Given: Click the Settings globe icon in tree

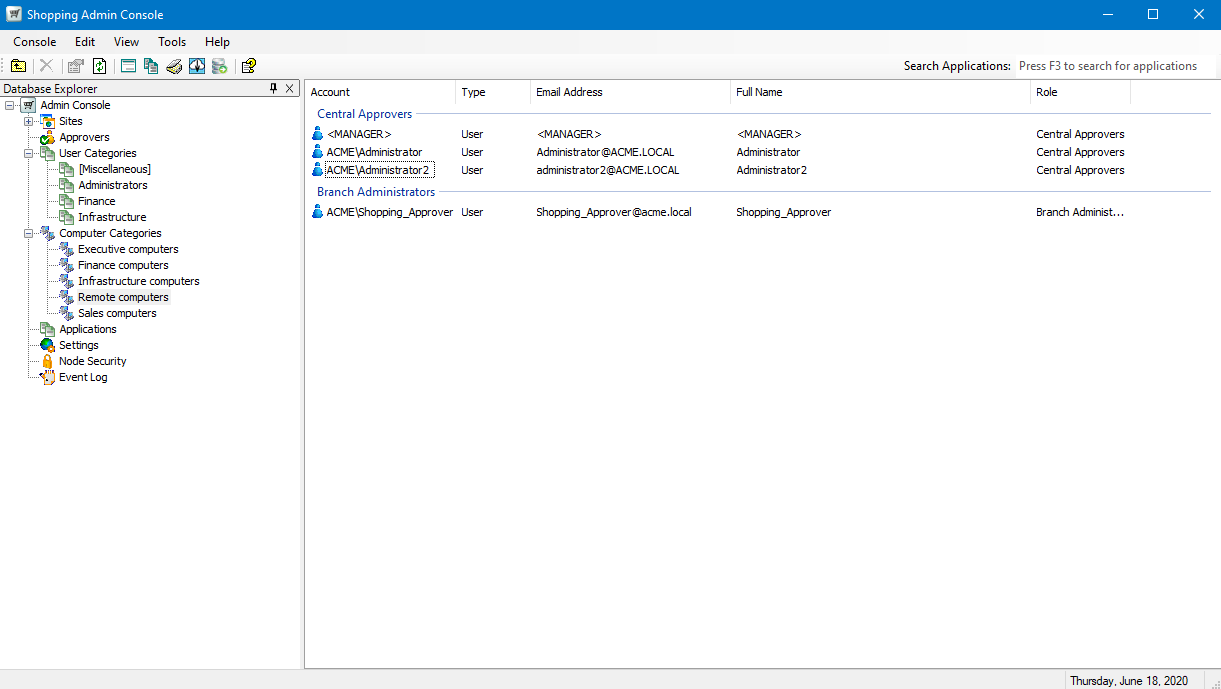Looking at the screenshot, I should tap(47, 345).
